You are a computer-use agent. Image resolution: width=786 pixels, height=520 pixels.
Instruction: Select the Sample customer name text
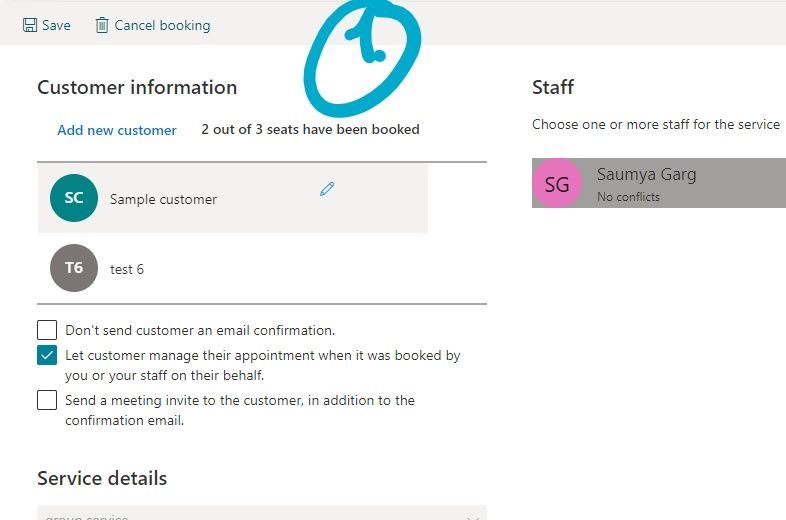click(163, 200)
